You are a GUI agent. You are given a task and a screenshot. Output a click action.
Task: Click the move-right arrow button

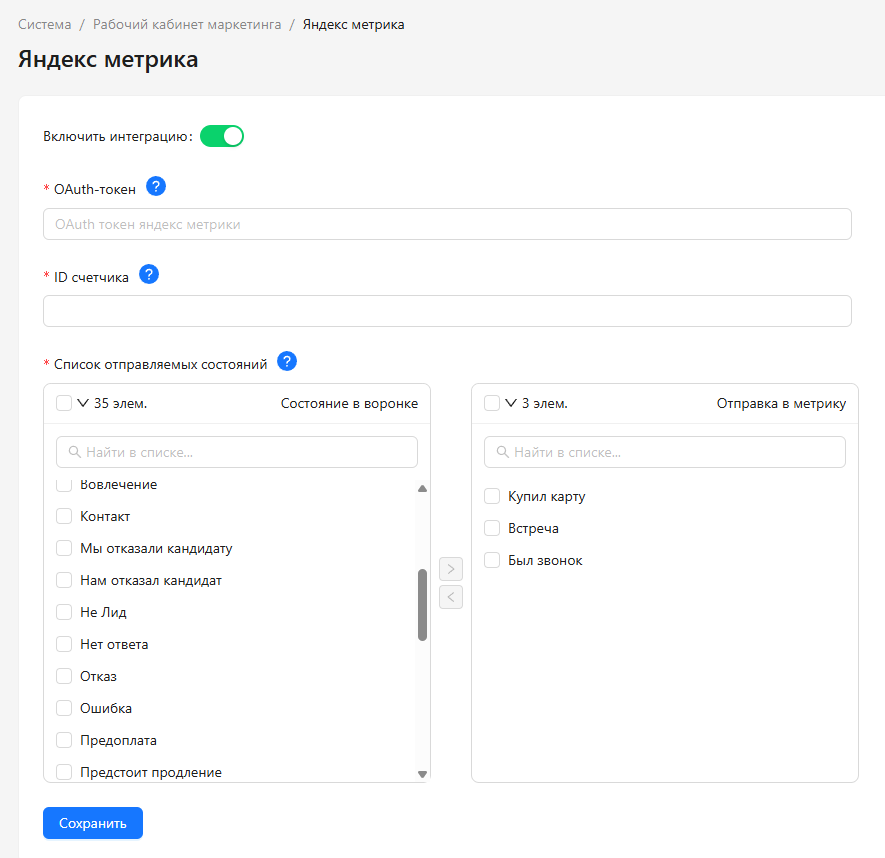[451, 569]
